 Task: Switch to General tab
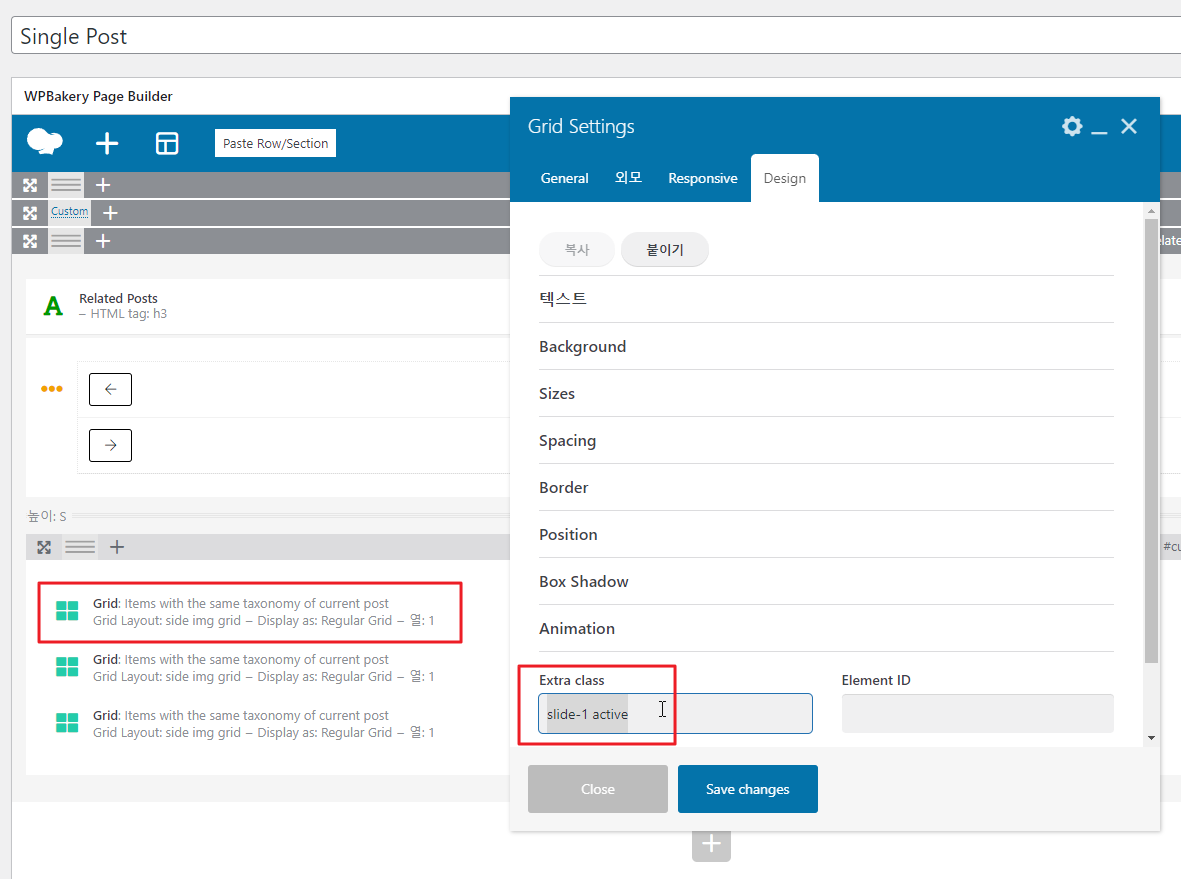click(564, 179)
